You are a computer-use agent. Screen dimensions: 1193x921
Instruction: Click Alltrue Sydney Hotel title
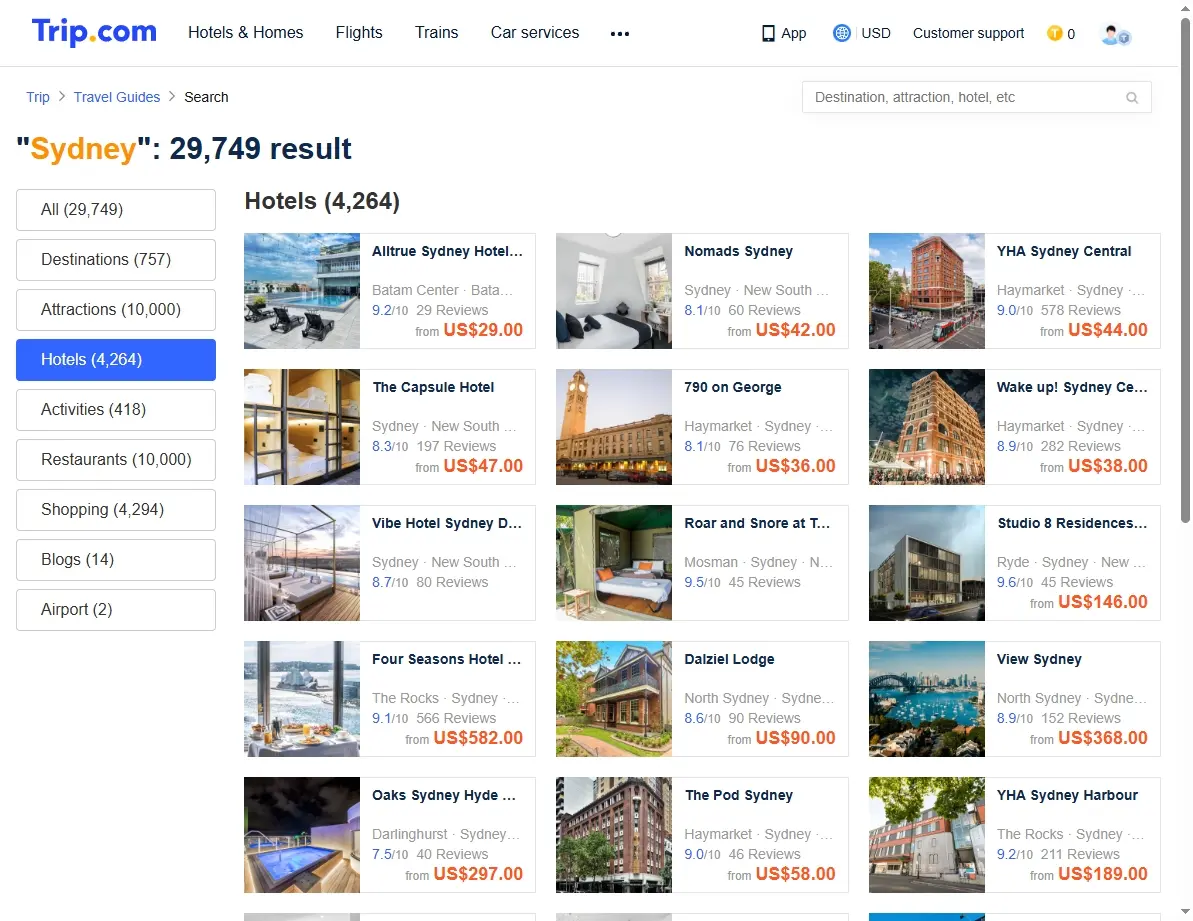pyautogui.click(x=447, y=251)
